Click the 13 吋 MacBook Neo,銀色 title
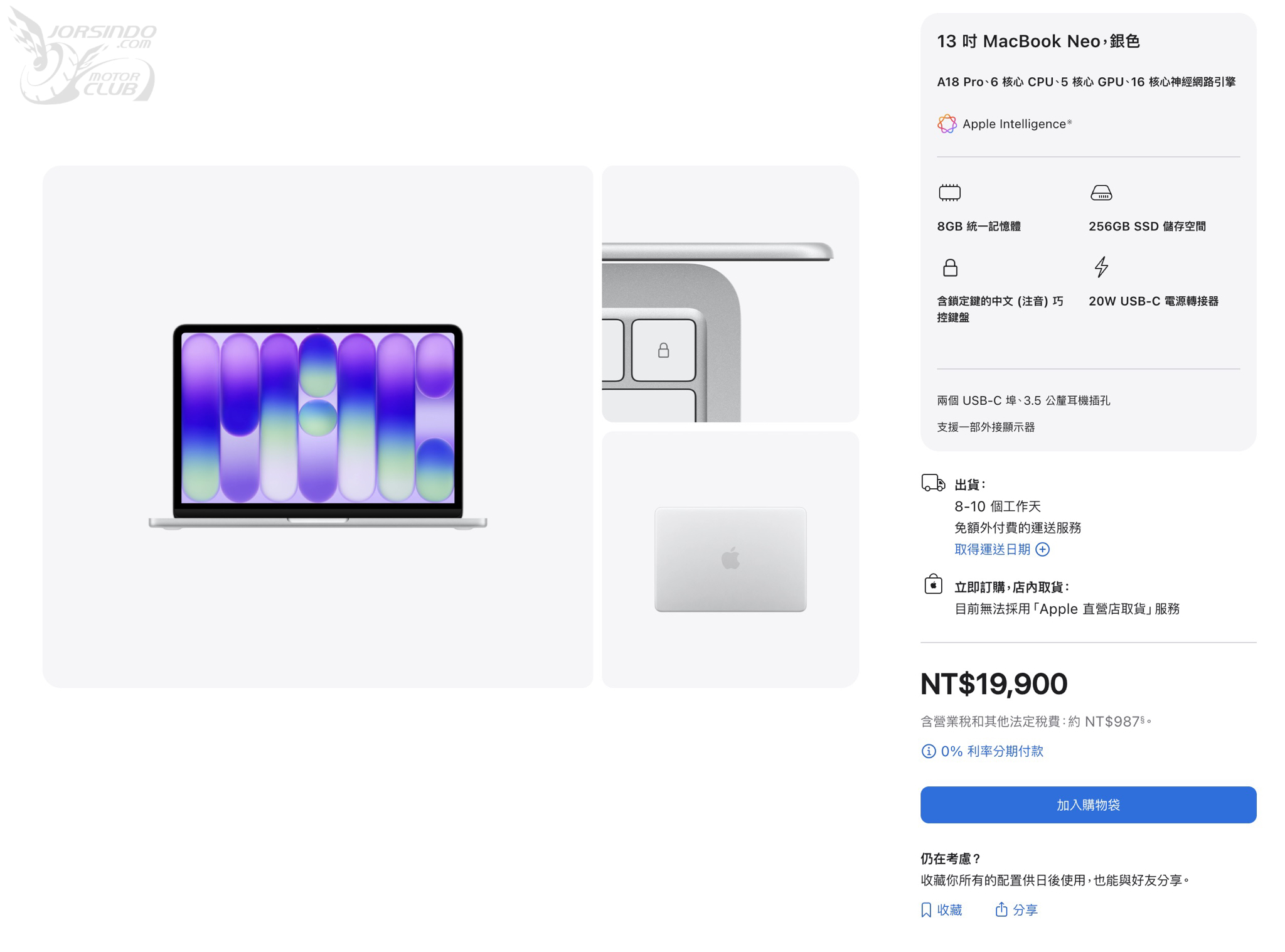 1038,41
